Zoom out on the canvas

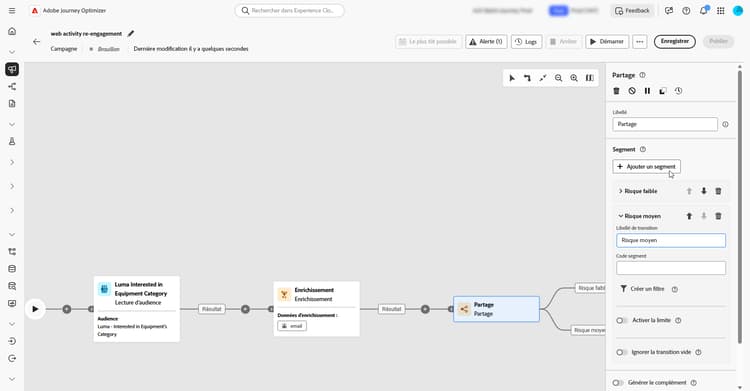point(558,78)
